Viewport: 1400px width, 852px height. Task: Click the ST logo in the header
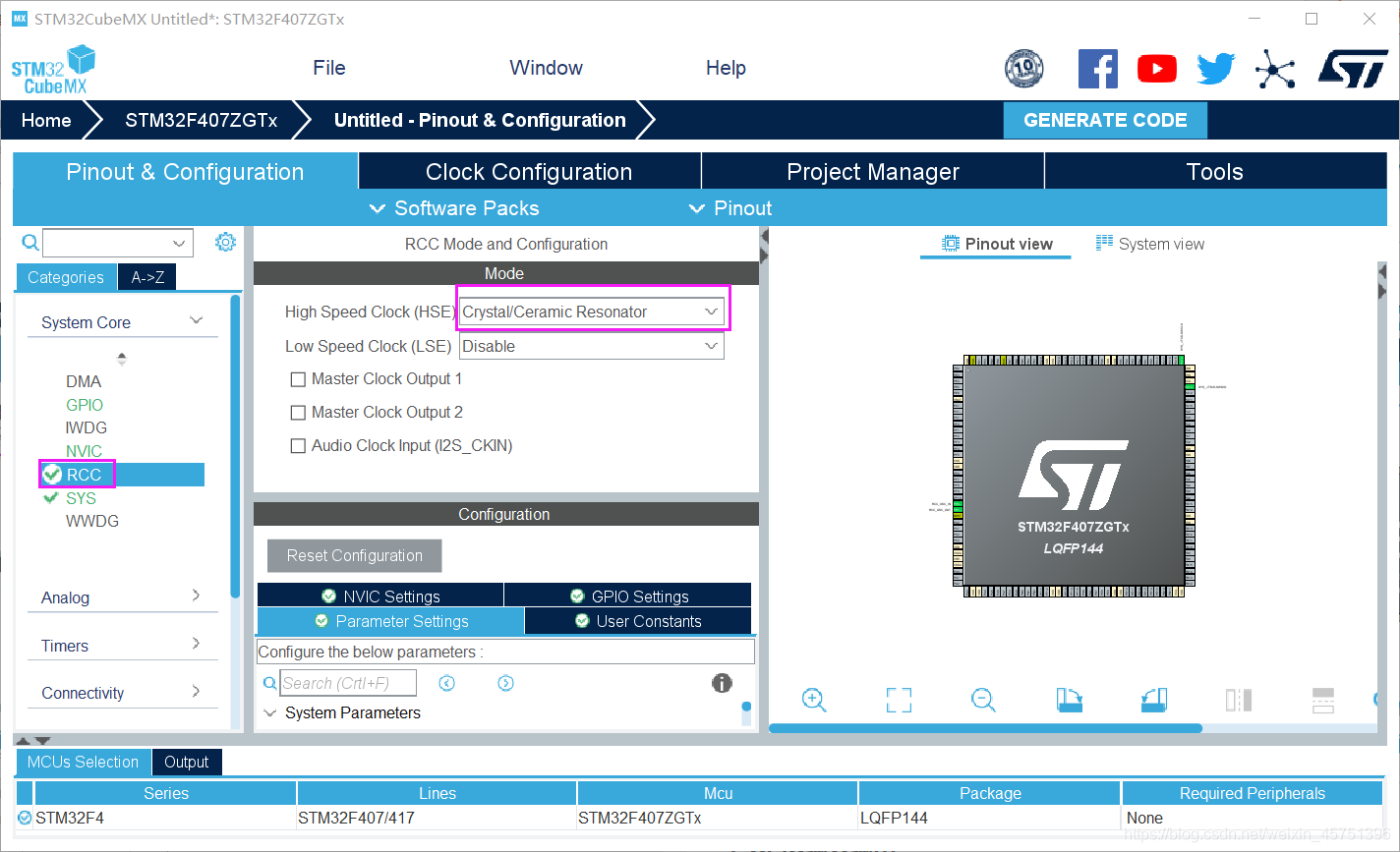pos(1353,69)
